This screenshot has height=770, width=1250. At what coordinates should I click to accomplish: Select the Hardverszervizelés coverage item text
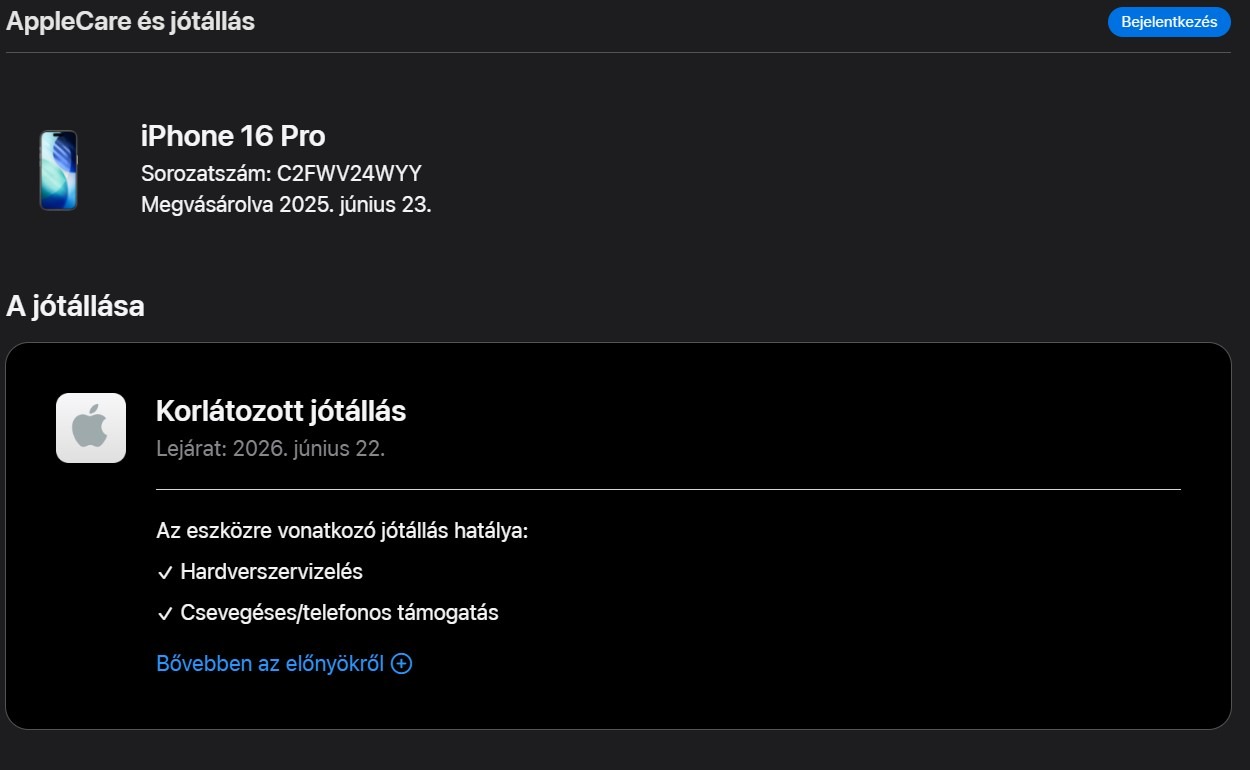[x=271, y=572]
